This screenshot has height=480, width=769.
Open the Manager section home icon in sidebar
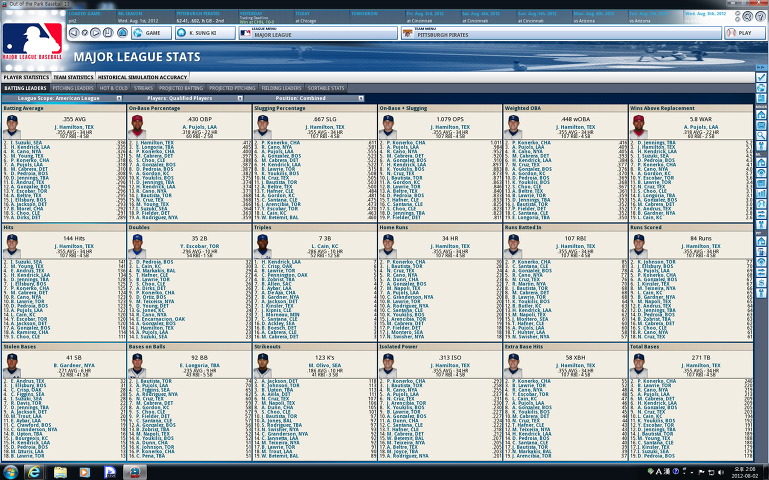point(761,115)
